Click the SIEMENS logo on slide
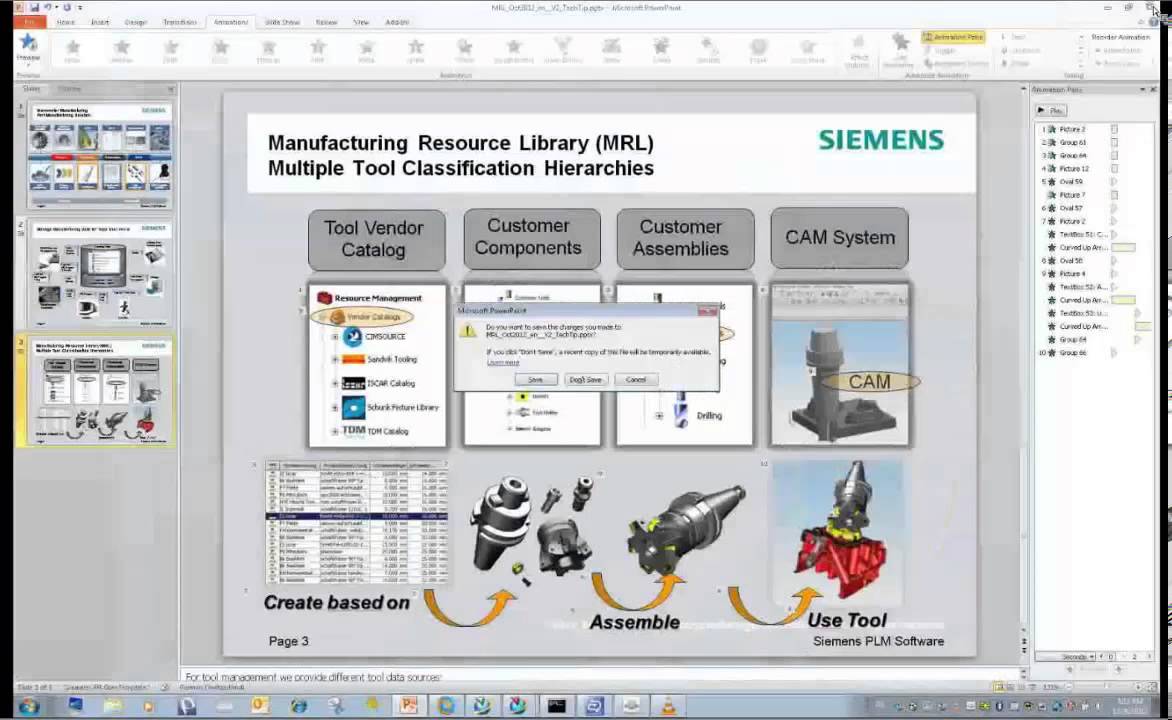Screen dimensions: 1172x720 (x=880, y=140)
